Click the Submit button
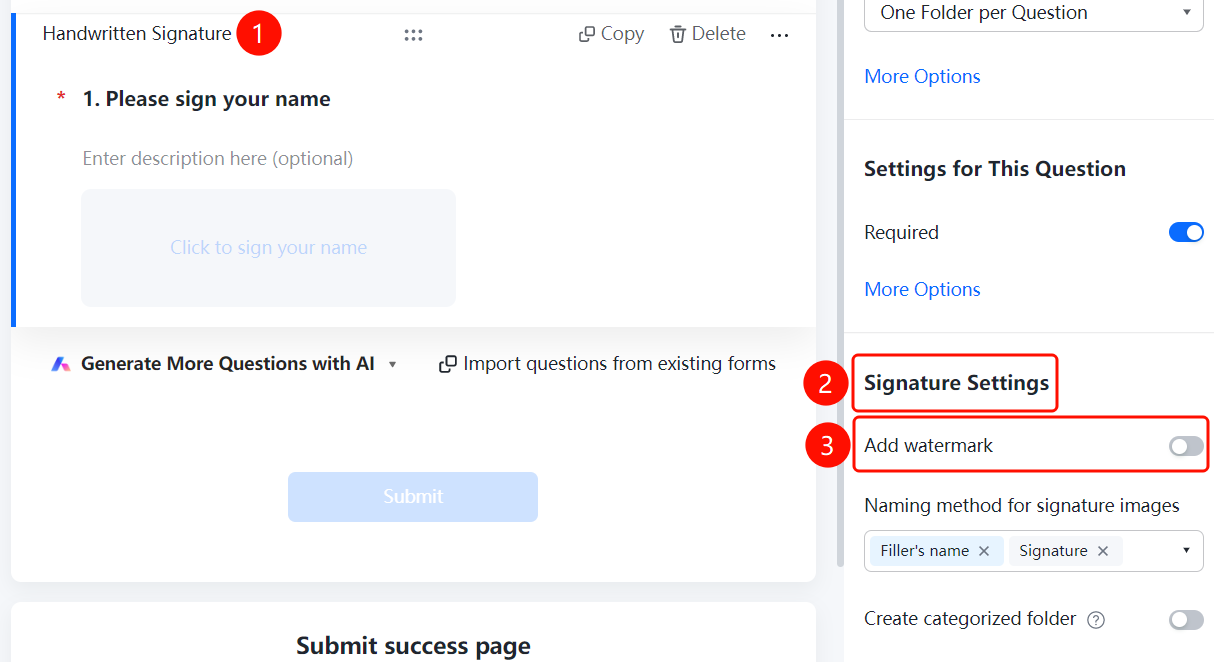The image size is (1214, 662). [413, 497]
